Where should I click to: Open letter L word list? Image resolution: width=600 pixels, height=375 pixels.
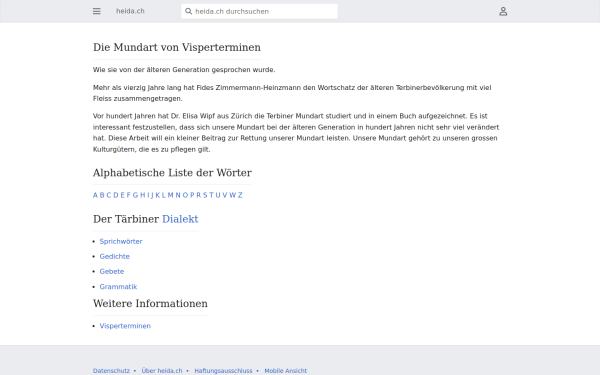pyautogui.click(x=164, y=195)
